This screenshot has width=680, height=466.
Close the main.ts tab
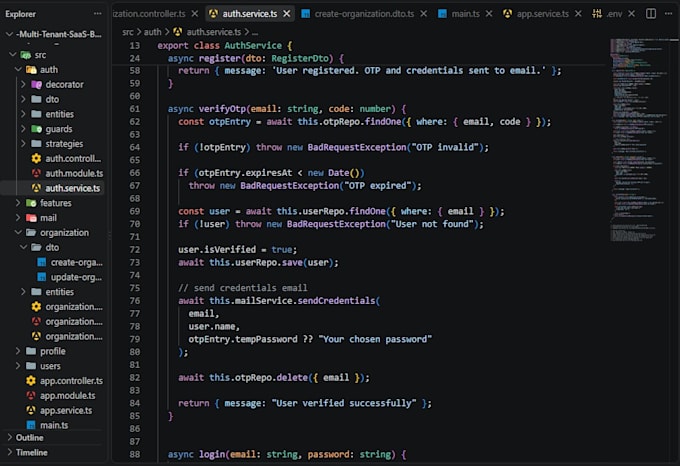[489, 14]
